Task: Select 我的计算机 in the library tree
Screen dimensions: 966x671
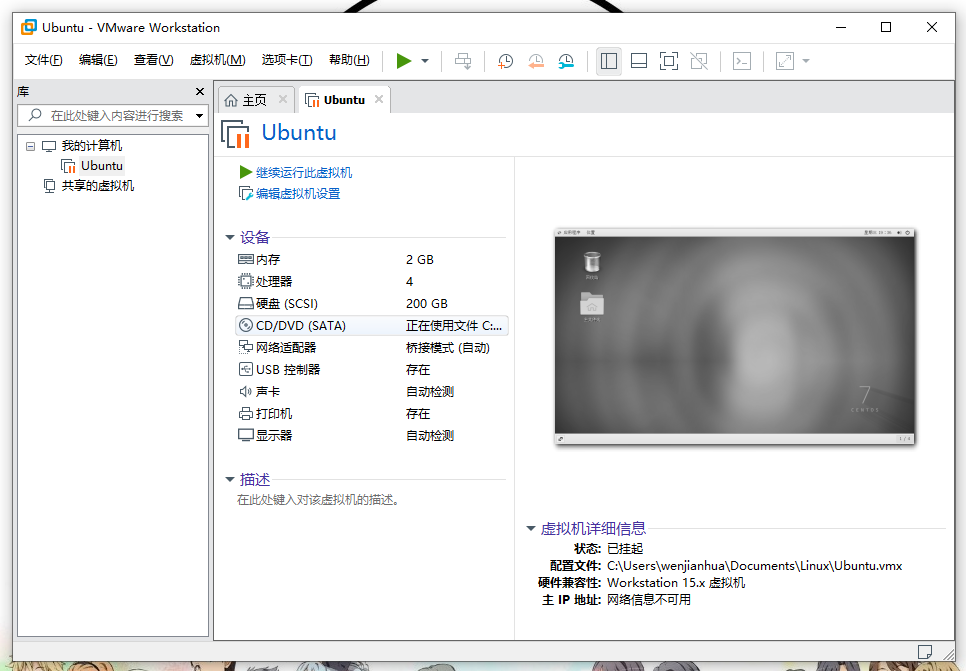Action: pos(92,146)
